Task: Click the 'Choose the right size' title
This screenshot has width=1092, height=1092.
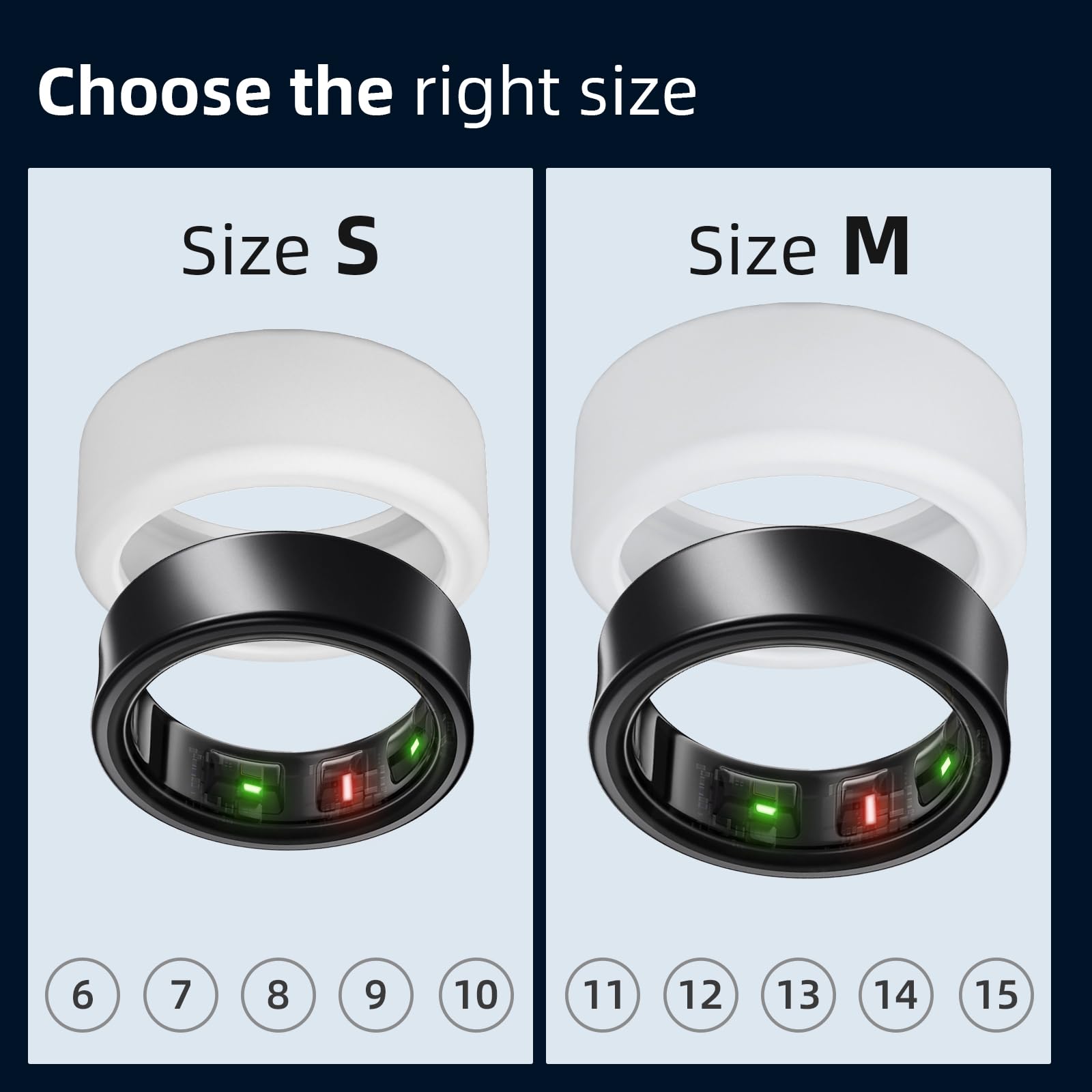Action: (x=367, y=92)
